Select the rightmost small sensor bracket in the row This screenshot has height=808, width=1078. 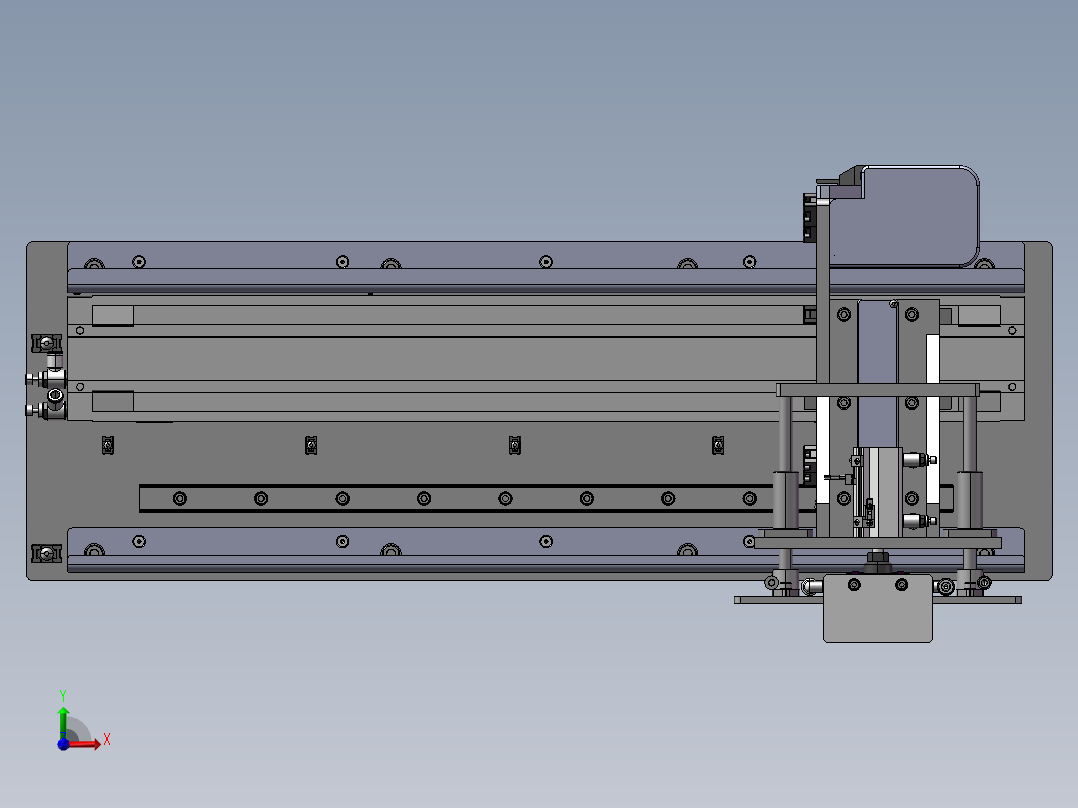[718, 446]
